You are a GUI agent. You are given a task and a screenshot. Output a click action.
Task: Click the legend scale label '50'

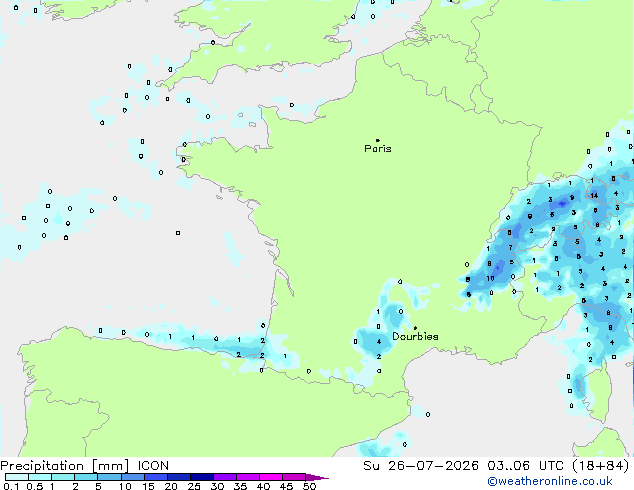point(310,486)
